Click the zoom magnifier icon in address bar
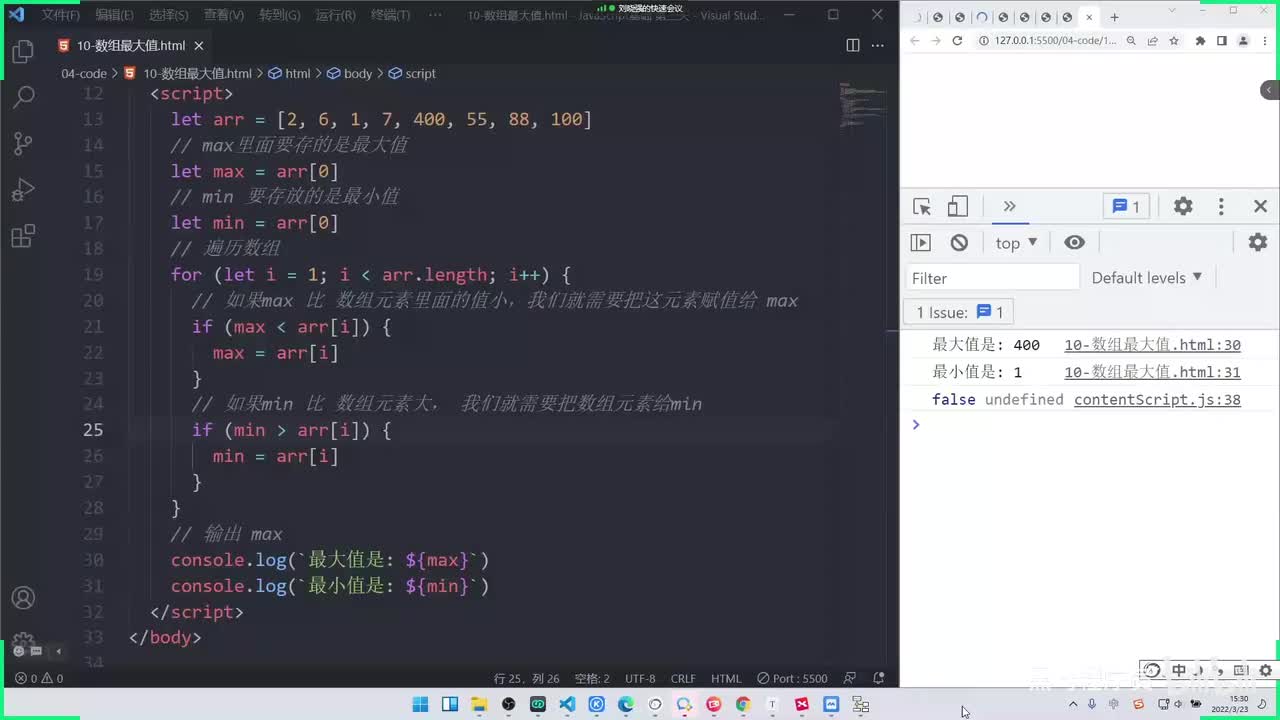The image size is (1280, 720). tap(1131, 41)
